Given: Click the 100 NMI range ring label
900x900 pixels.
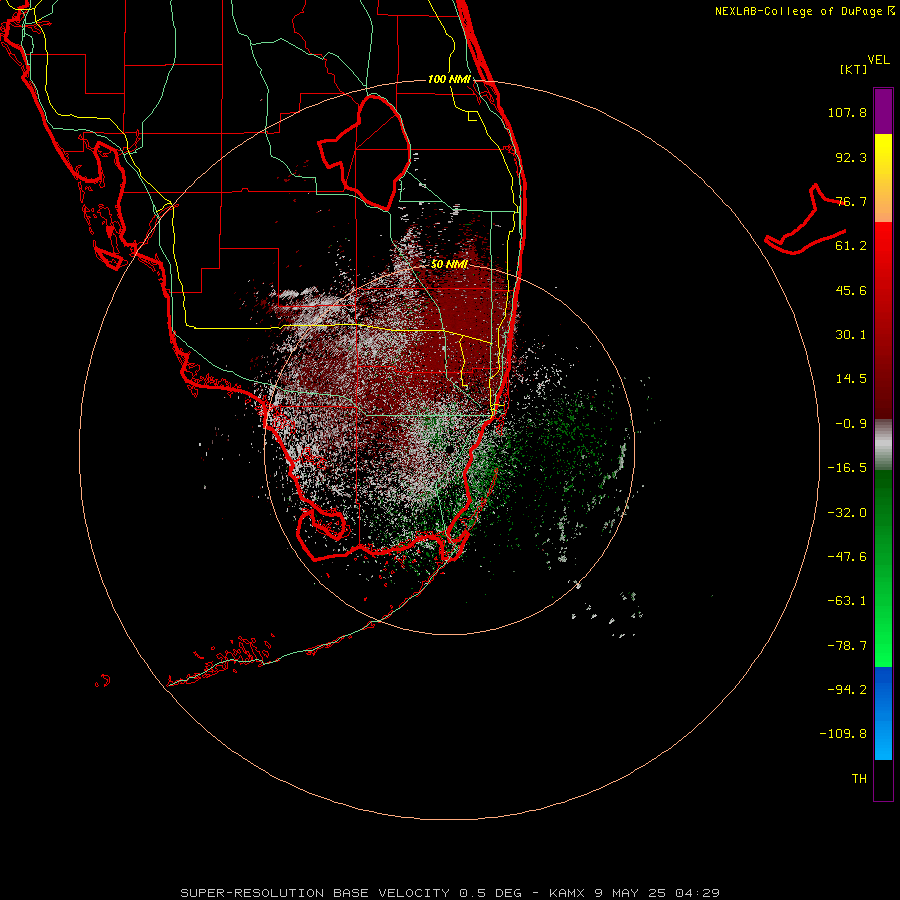Looking at the screenshot, I should pyautogui.click(x=449, y=79).
